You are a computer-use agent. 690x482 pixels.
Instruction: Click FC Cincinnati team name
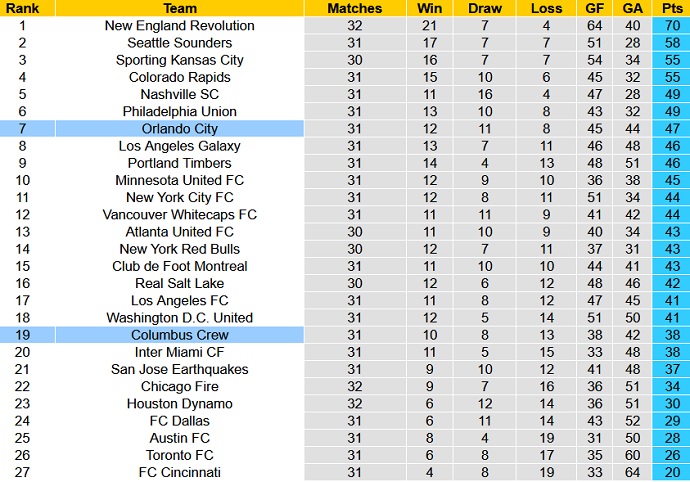pos(179,472)
